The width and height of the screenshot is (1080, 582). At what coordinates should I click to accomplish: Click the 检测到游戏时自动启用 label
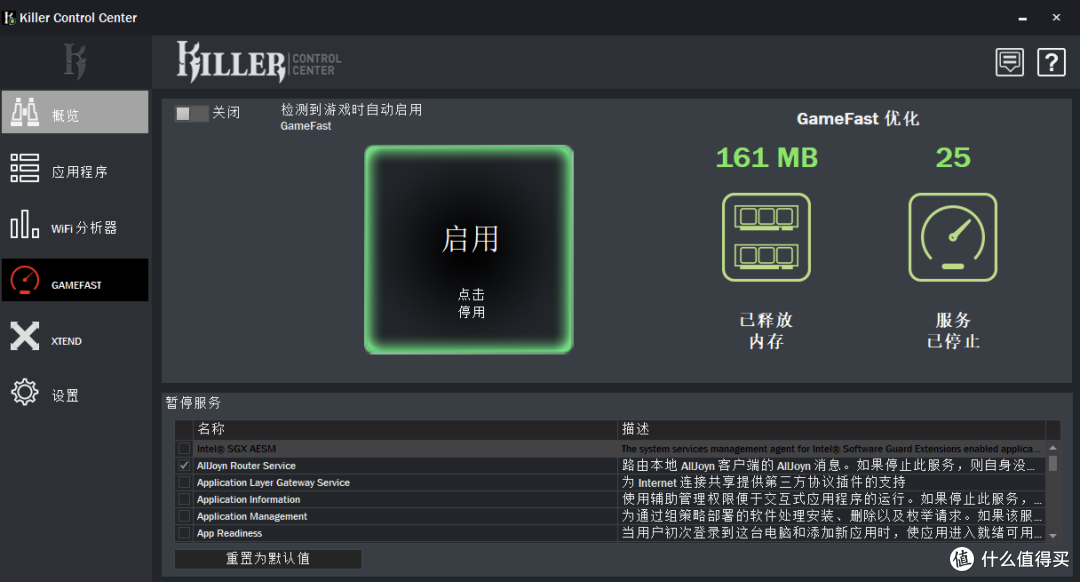click(x=351, y=110)
